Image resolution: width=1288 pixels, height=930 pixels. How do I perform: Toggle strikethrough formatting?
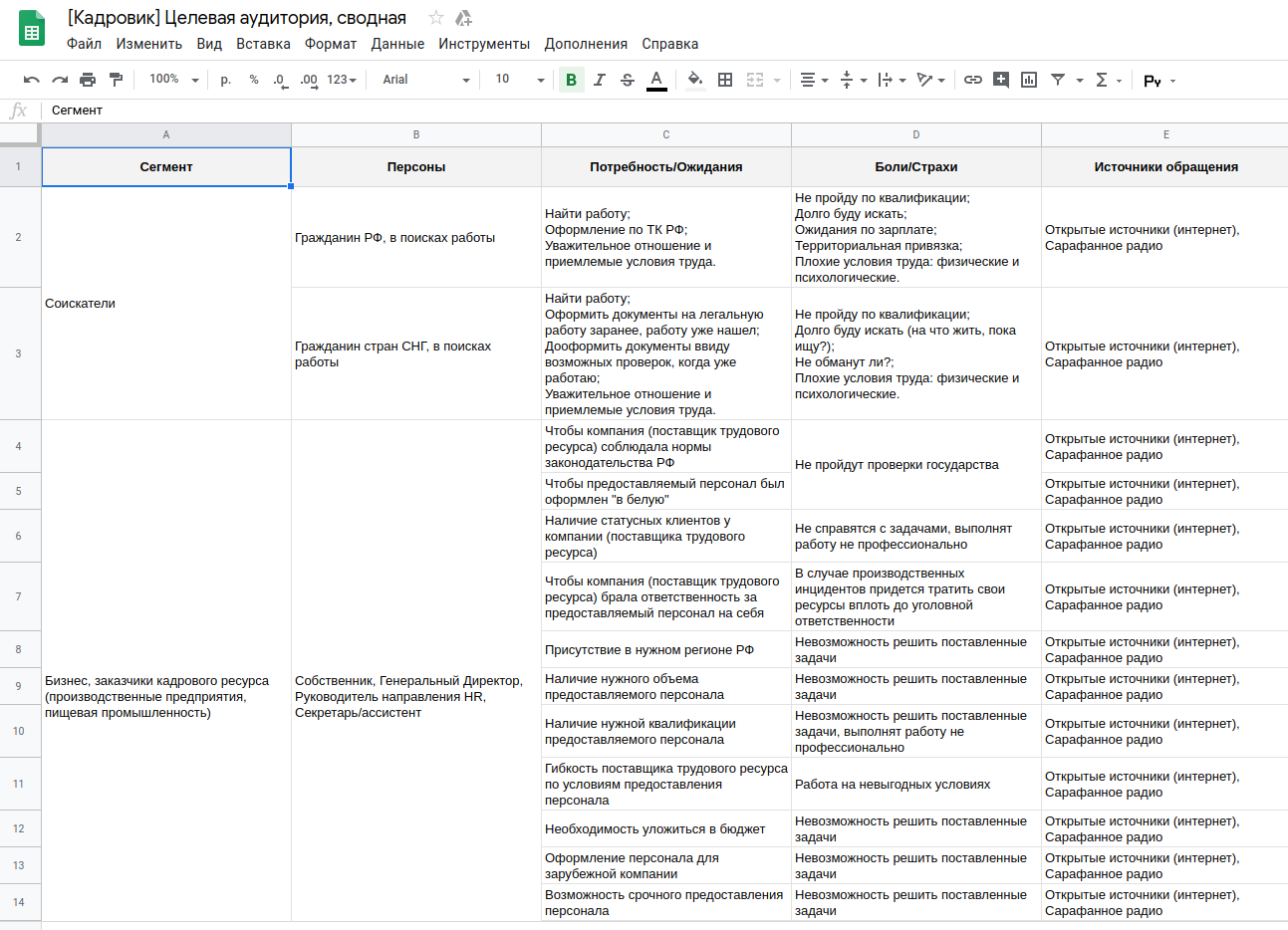point(628,80)
